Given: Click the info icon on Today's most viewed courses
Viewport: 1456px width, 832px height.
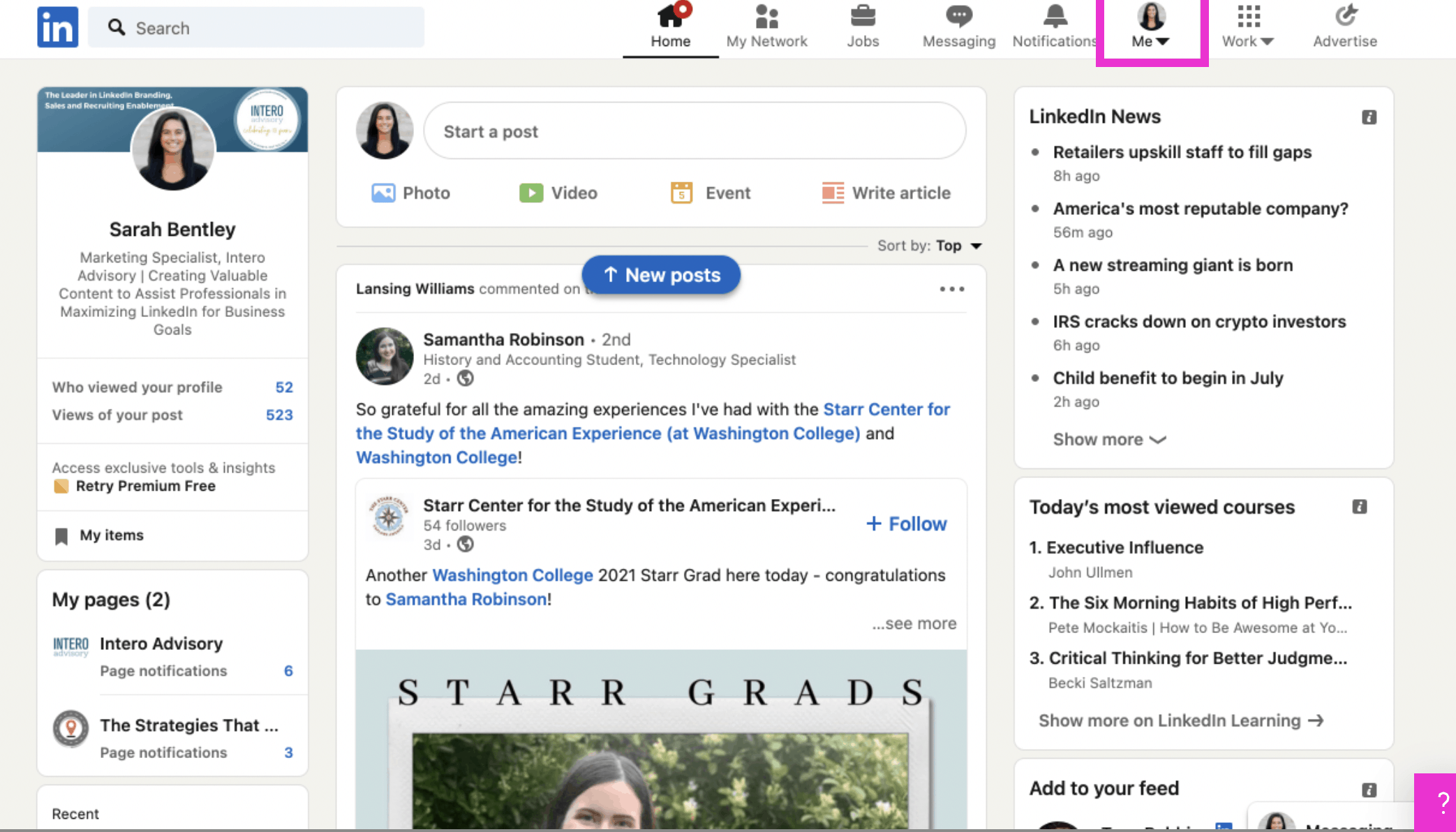Looking at the screenshot, I should (1360, 507).
